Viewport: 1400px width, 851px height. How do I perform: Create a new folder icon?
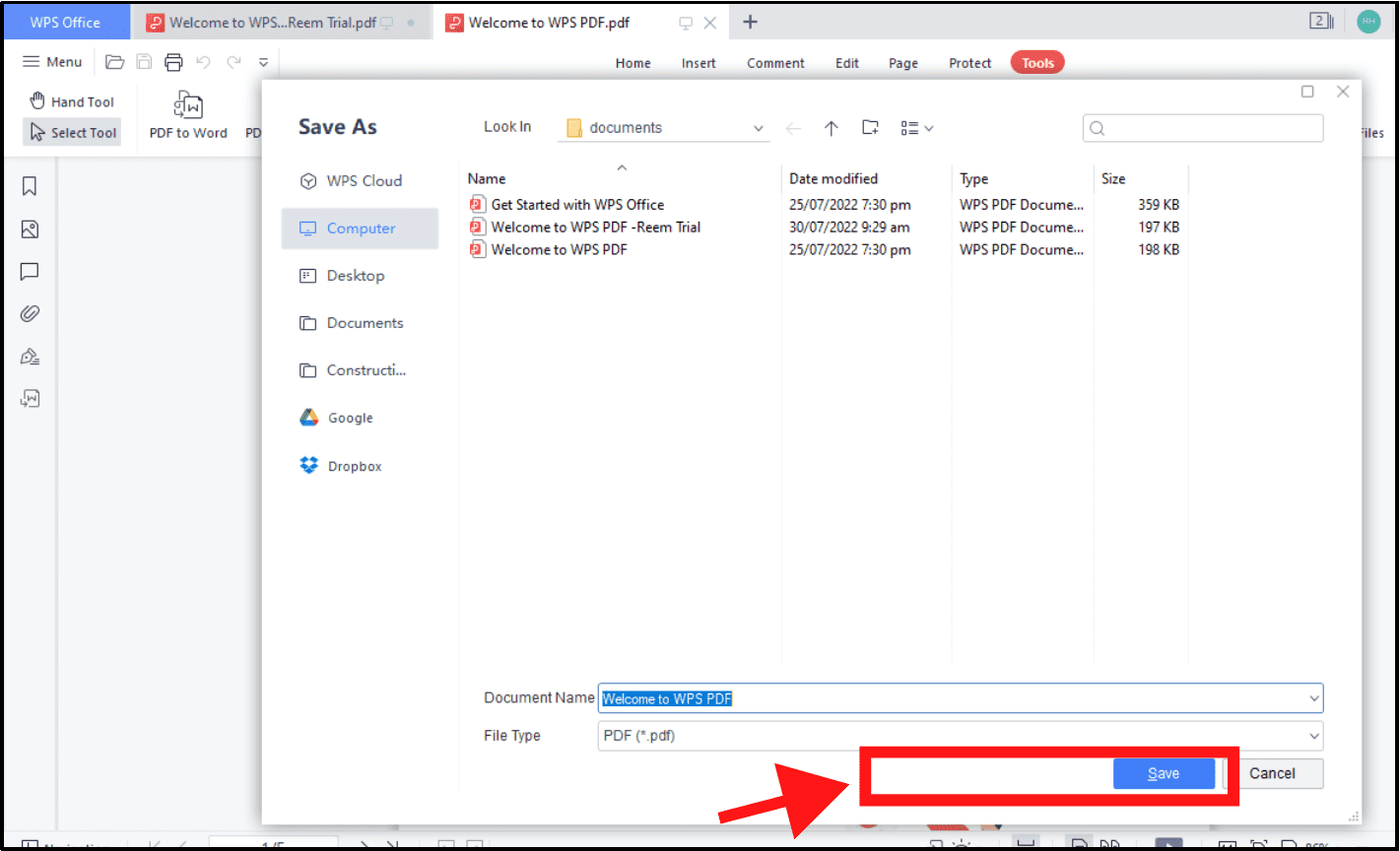coord(870,128)
